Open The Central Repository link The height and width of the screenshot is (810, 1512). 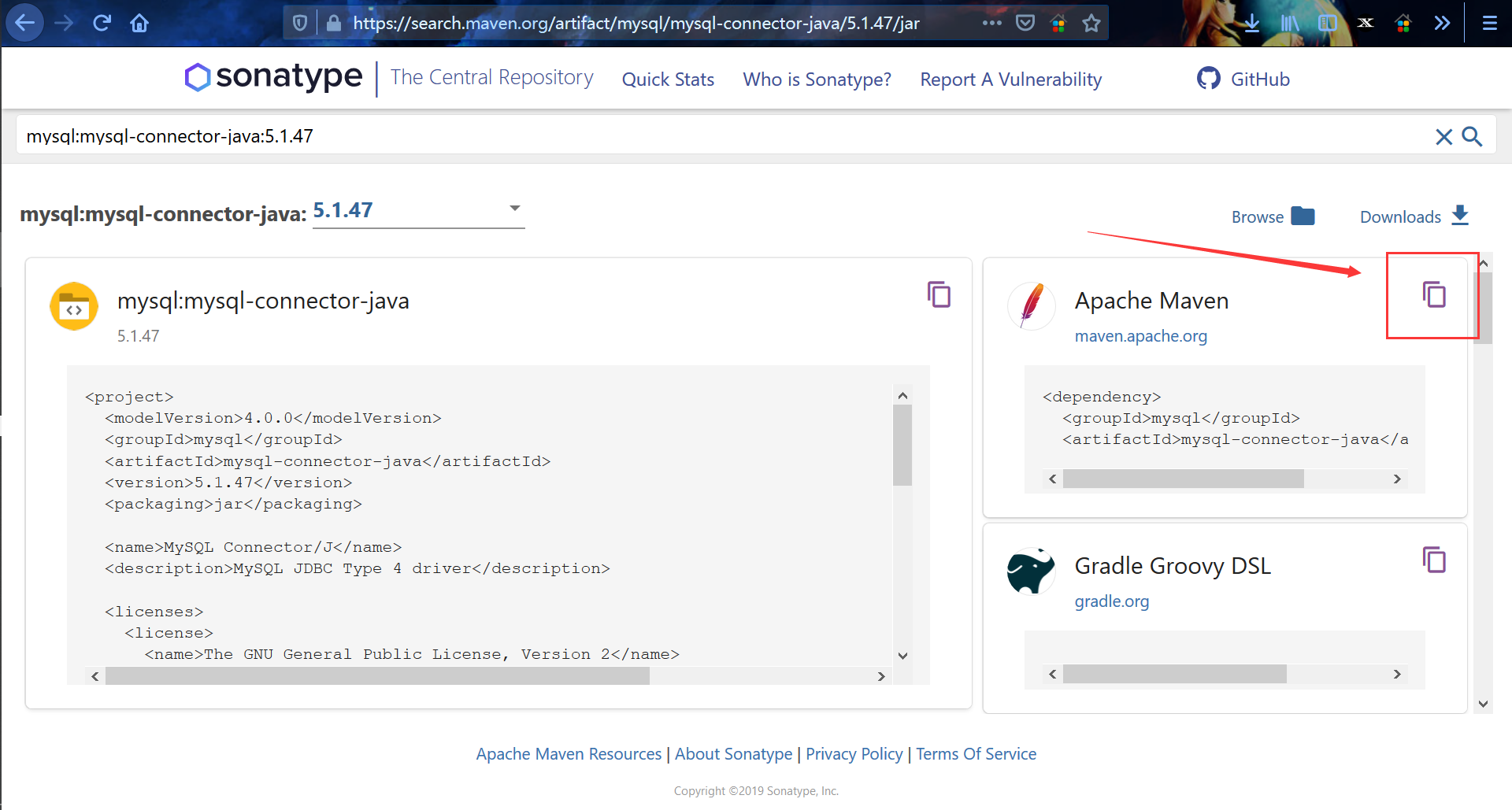491,77
